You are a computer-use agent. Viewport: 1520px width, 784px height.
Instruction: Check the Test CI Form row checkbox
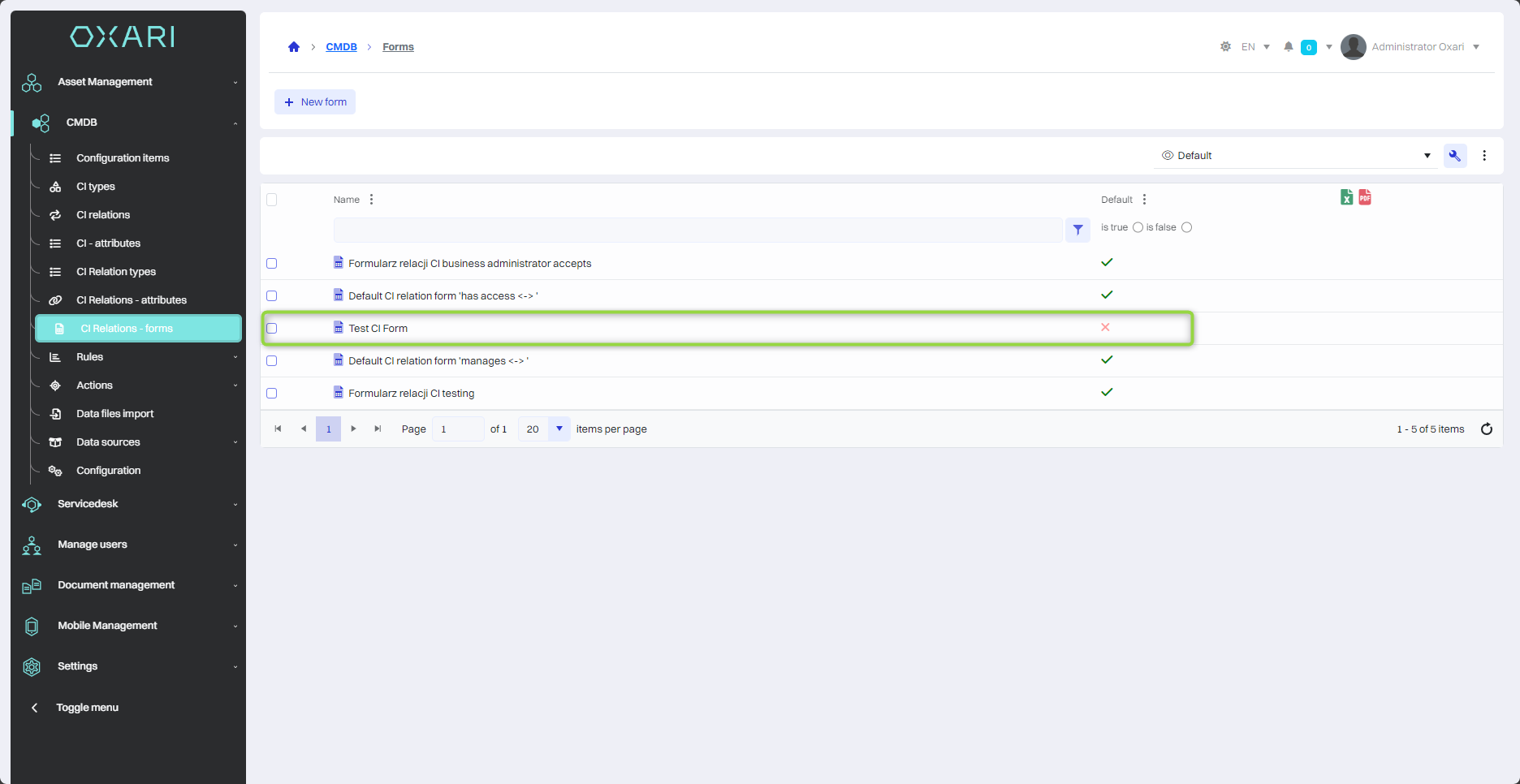click(x=272, y=329)
